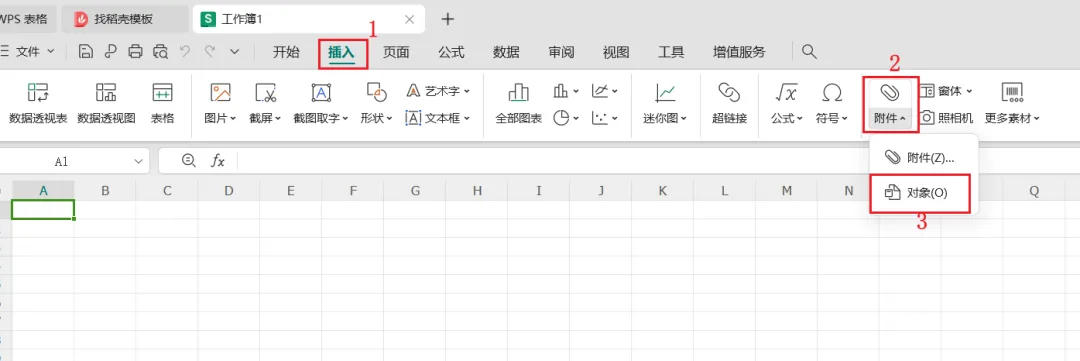This screenshot has width=1080, height=361.
Task: Open the pie chart type dropdown
Action: pos(566,118)
